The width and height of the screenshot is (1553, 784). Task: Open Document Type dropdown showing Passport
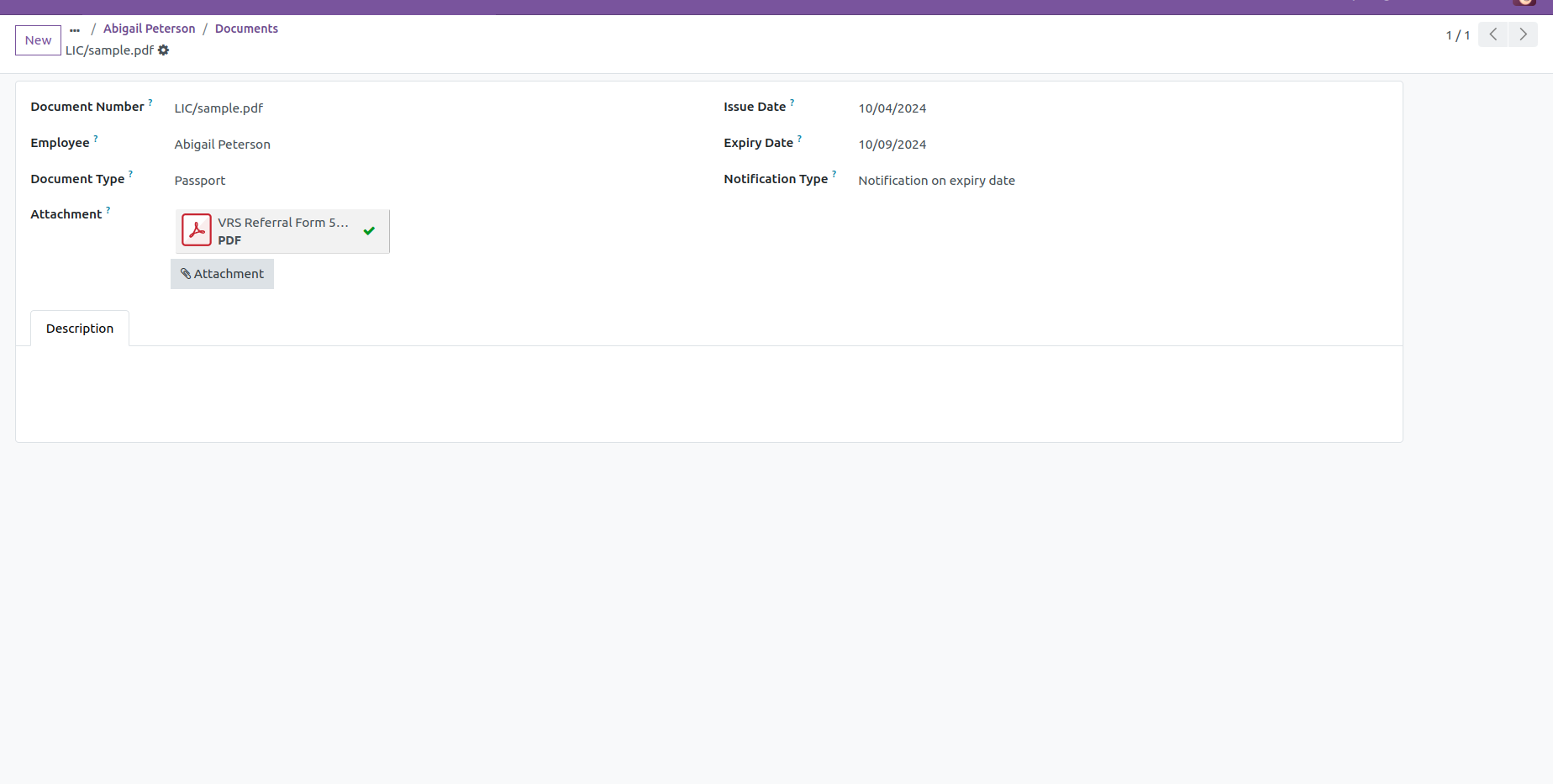[200, 181]
